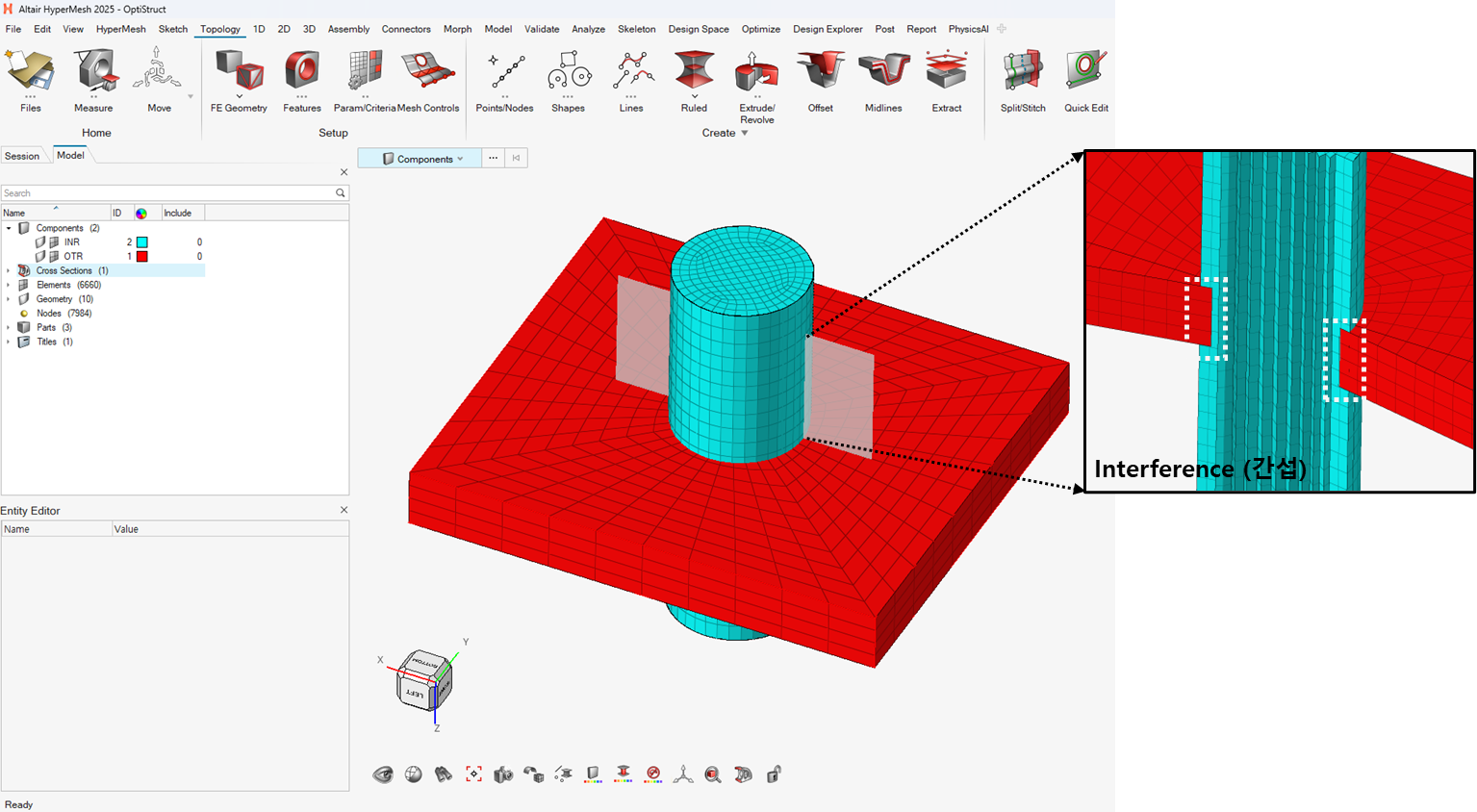Screen dimensions: 1477x812
Task: Click the triad axes icon in bottom toolbar
Action: (683, 774)
